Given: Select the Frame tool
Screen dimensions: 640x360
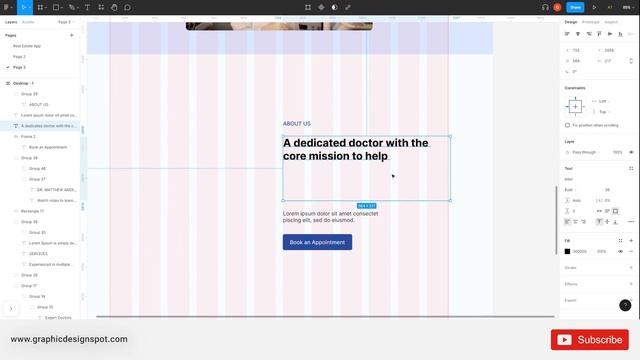Looking at the screenshot, I should click(x=40, y=7).
